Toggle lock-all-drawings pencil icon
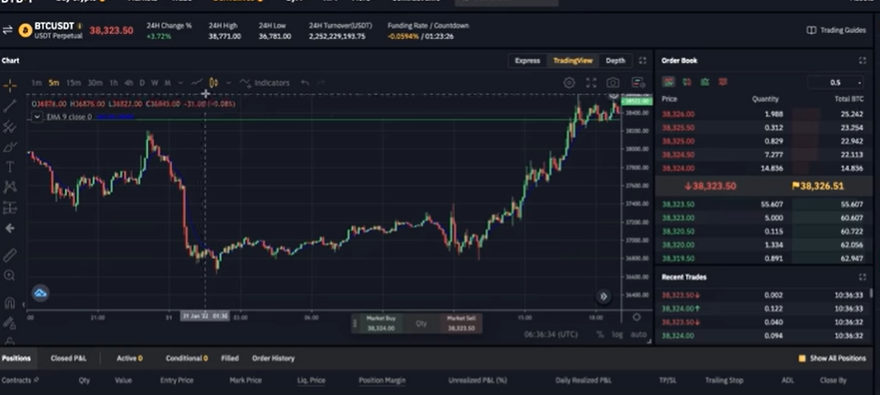 [x=10, y=323]
